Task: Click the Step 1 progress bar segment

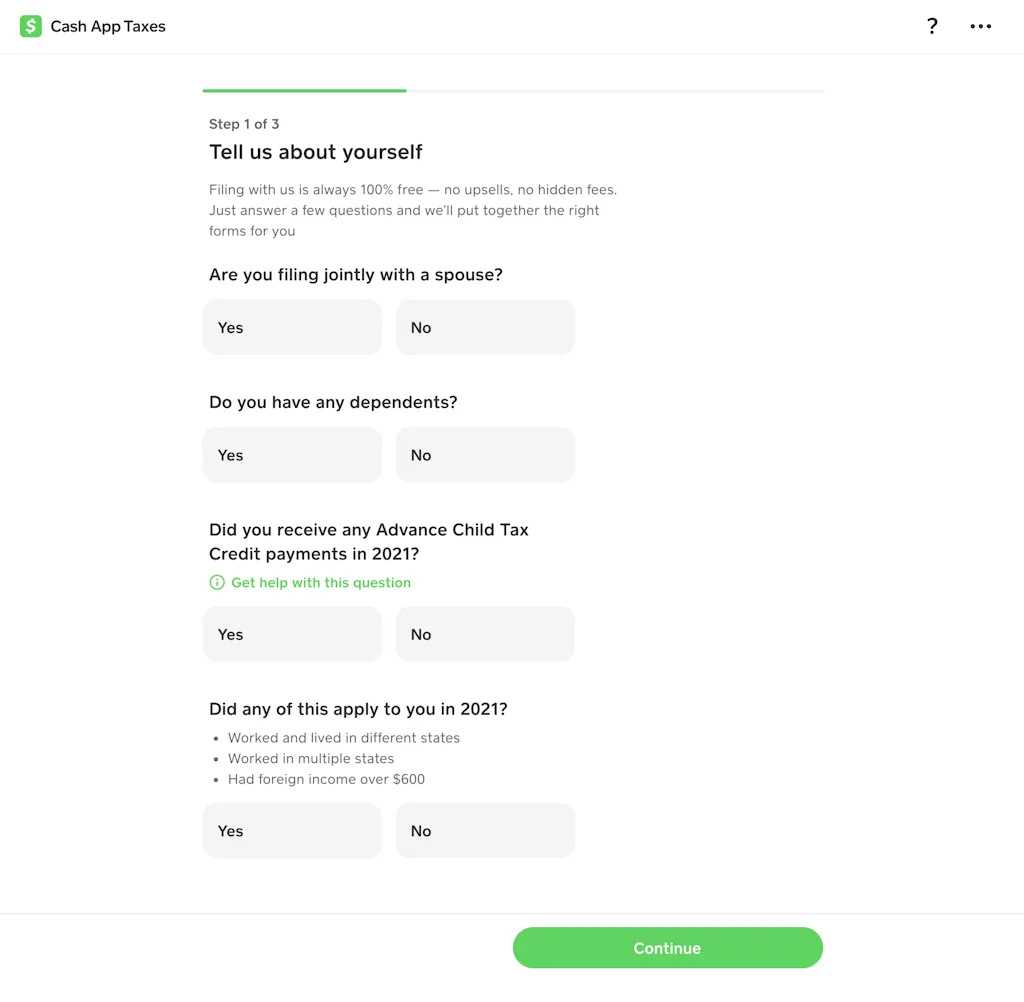Action: click(x=304, y=89)
